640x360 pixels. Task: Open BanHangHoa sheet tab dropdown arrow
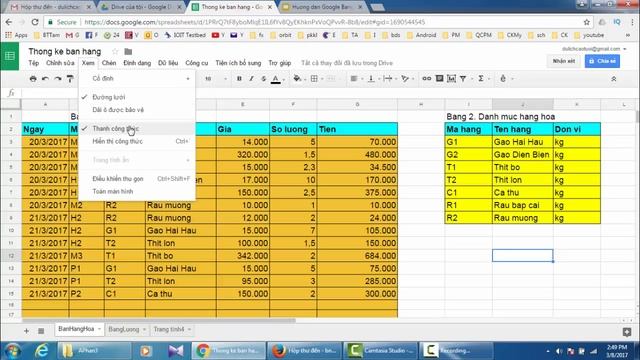tap(99, 329)
